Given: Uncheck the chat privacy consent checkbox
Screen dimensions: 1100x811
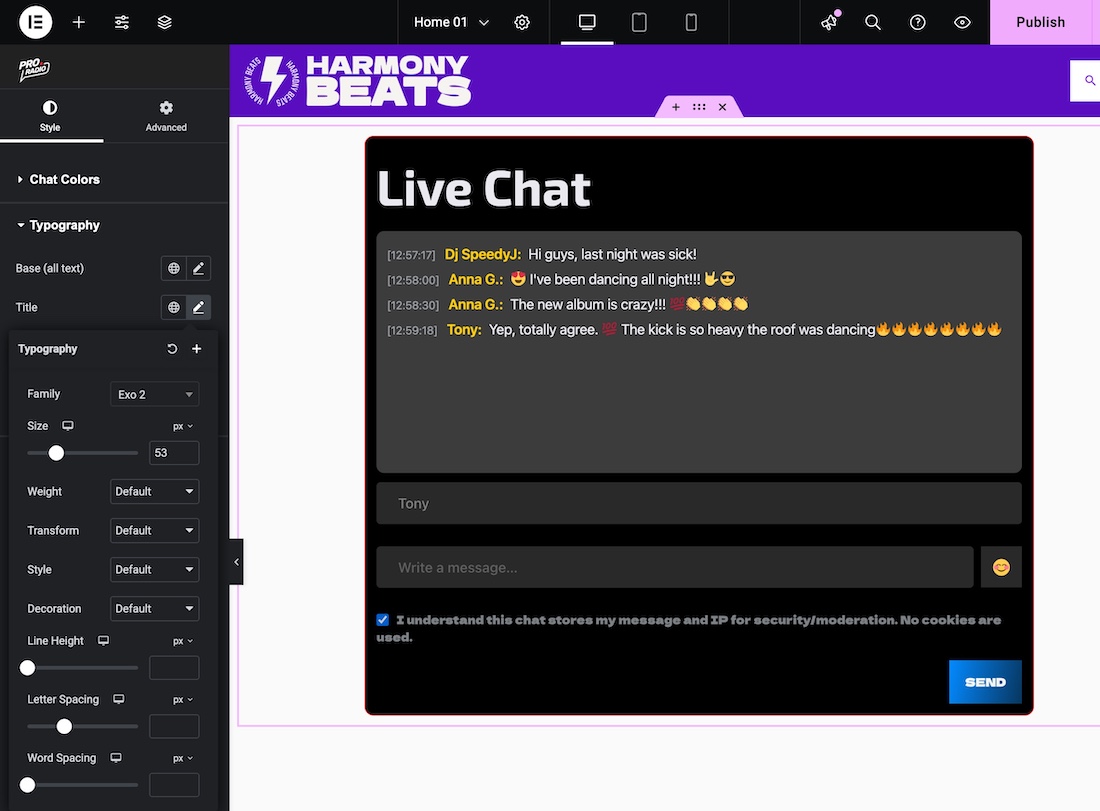Looking at the screenshot, I should tap(383, 620).
